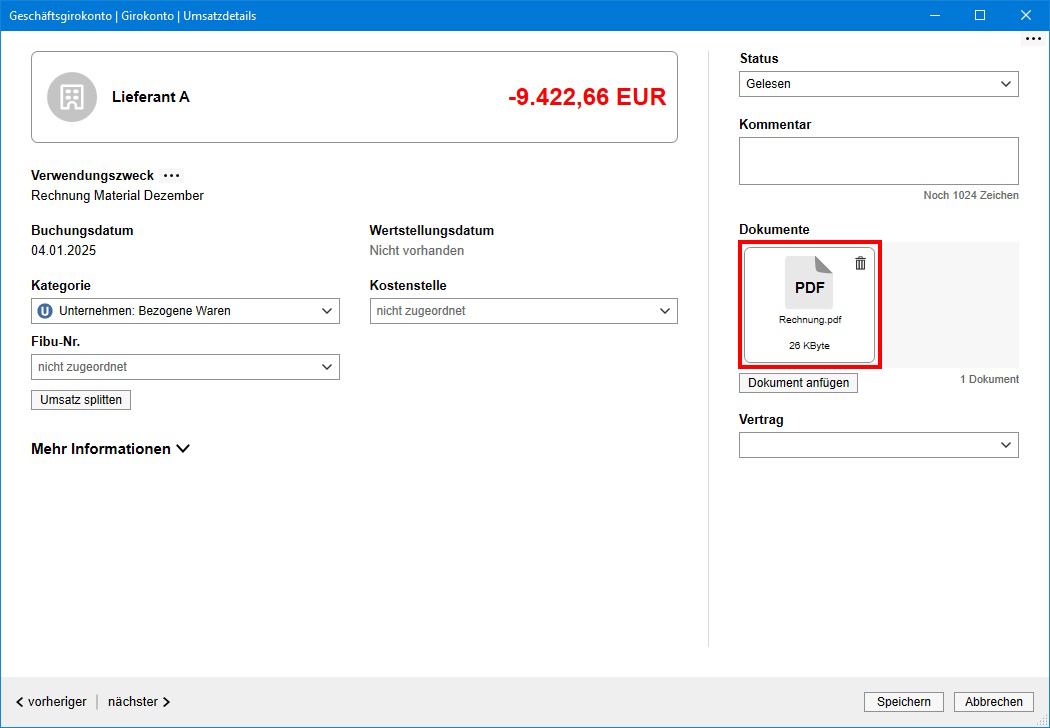Open the Kategorie dropdown

coord(185,311)
